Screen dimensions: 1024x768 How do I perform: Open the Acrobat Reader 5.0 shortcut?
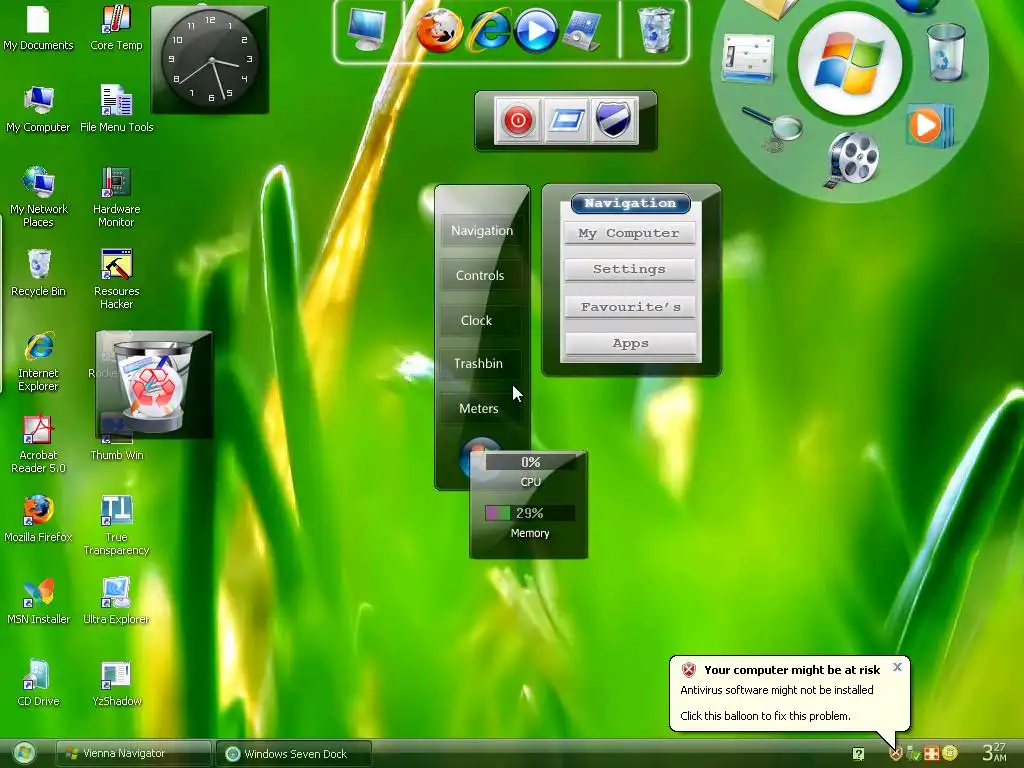pyautogui.click(x=38, y=443)
